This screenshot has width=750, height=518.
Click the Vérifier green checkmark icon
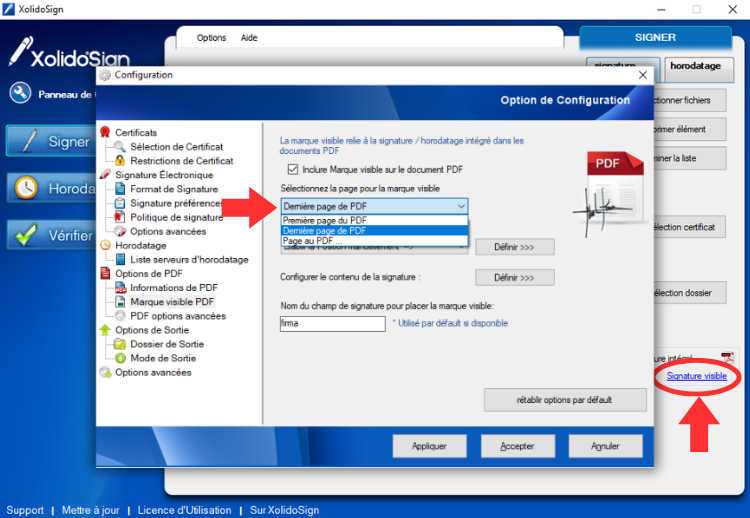click(x=25, y=234)
